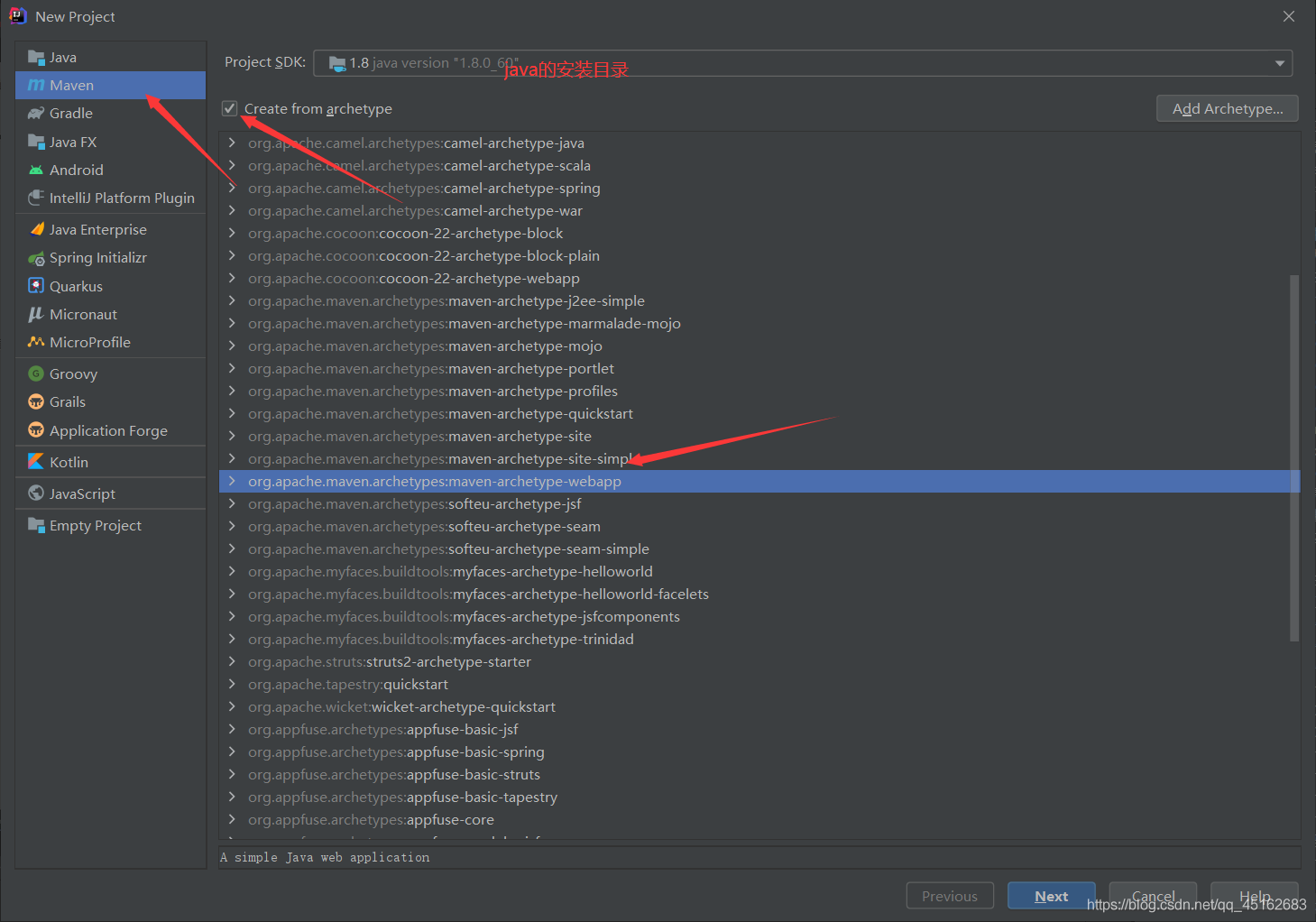The width and height of the screenshot is (1316, 922).
Task: Click the Kotlin logo icon
Action: [36, 462]
